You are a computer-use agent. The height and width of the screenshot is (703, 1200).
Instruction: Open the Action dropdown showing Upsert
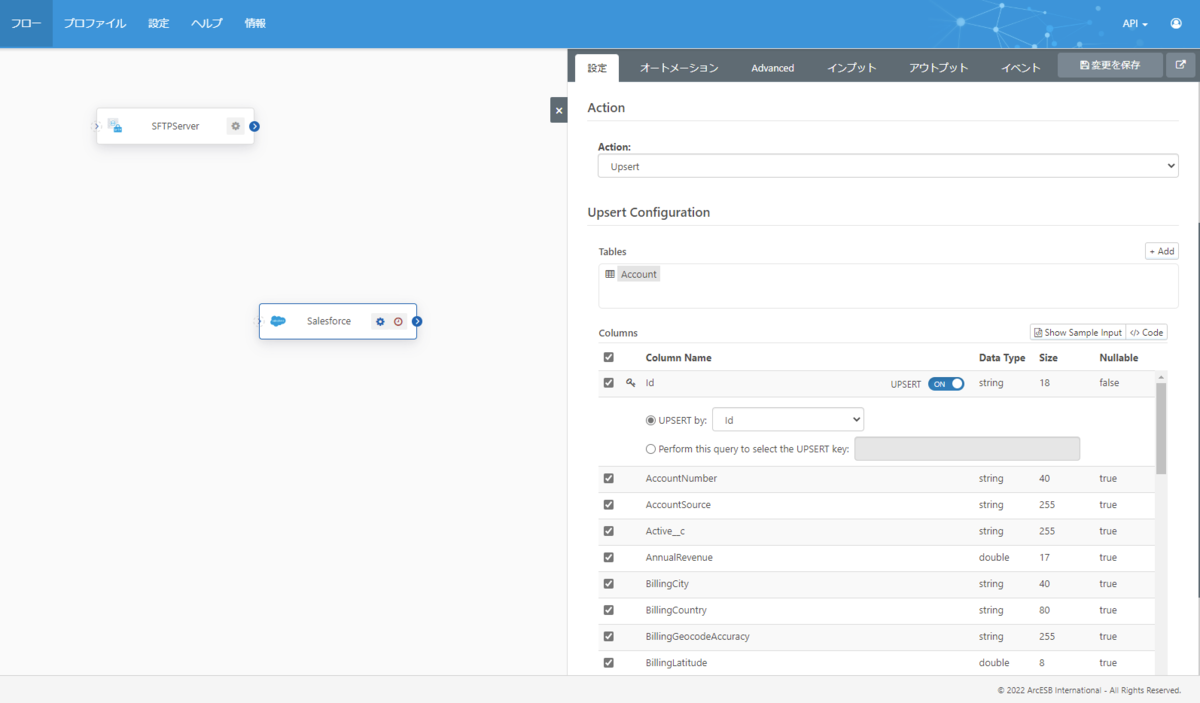888,166
